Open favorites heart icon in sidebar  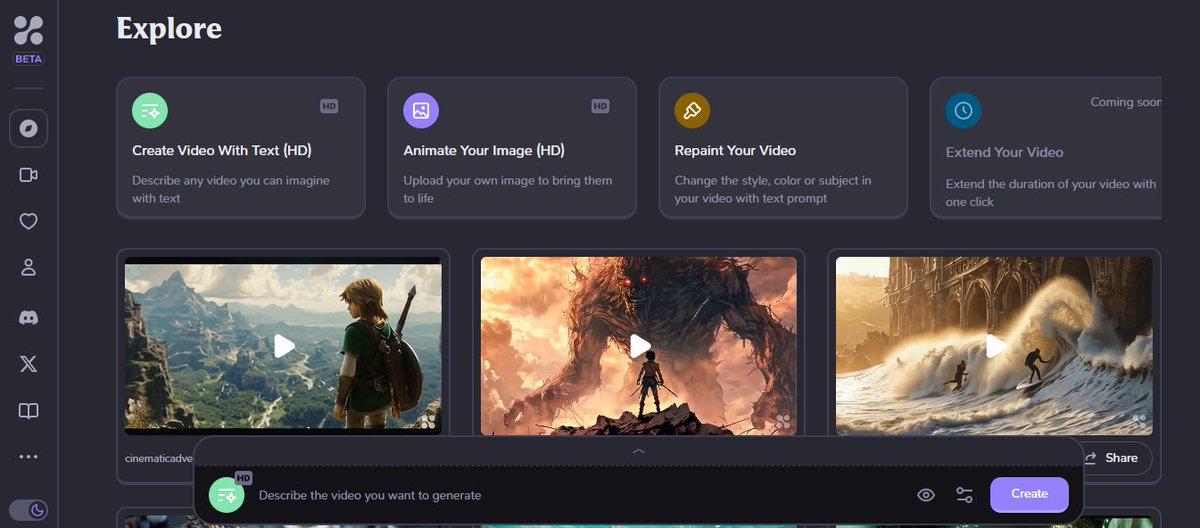tap(28, 221)
